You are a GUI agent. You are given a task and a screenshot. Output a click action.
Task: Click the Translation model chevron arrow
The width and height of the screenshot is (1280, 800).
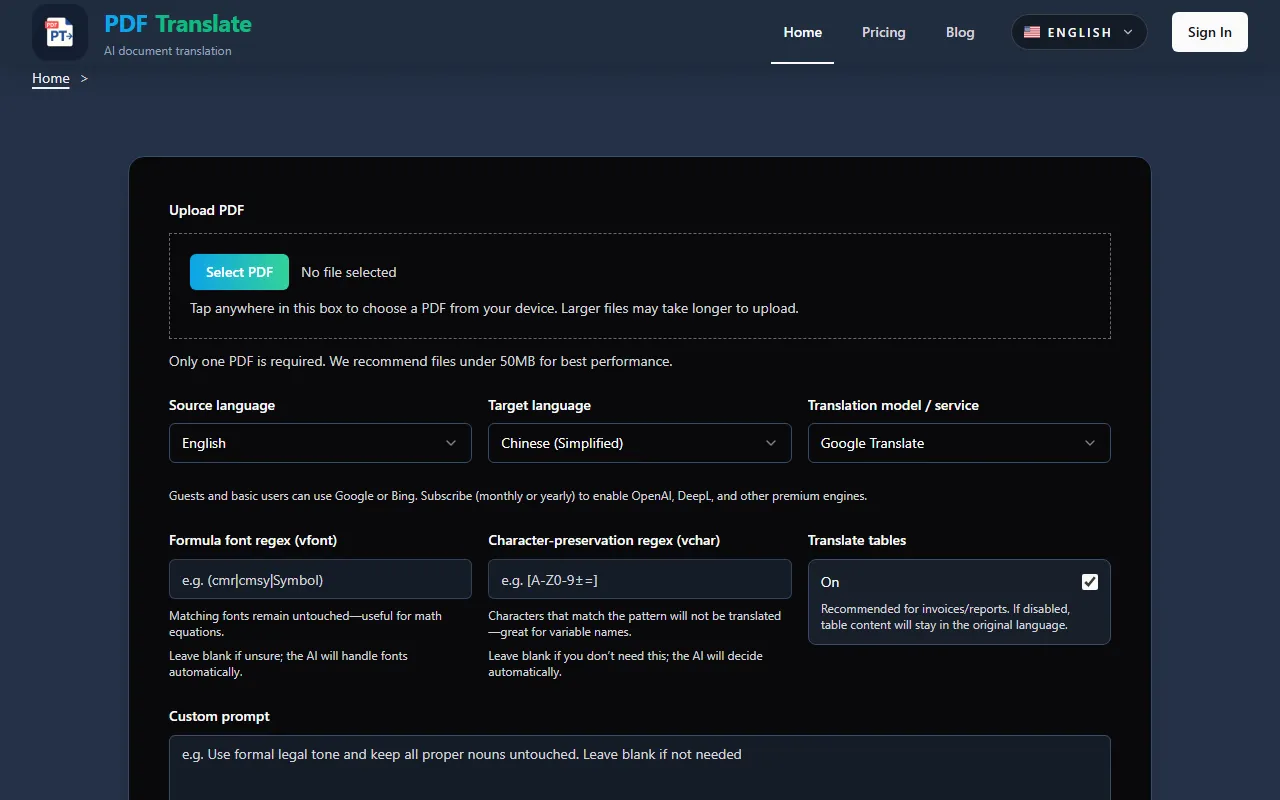1090,443
